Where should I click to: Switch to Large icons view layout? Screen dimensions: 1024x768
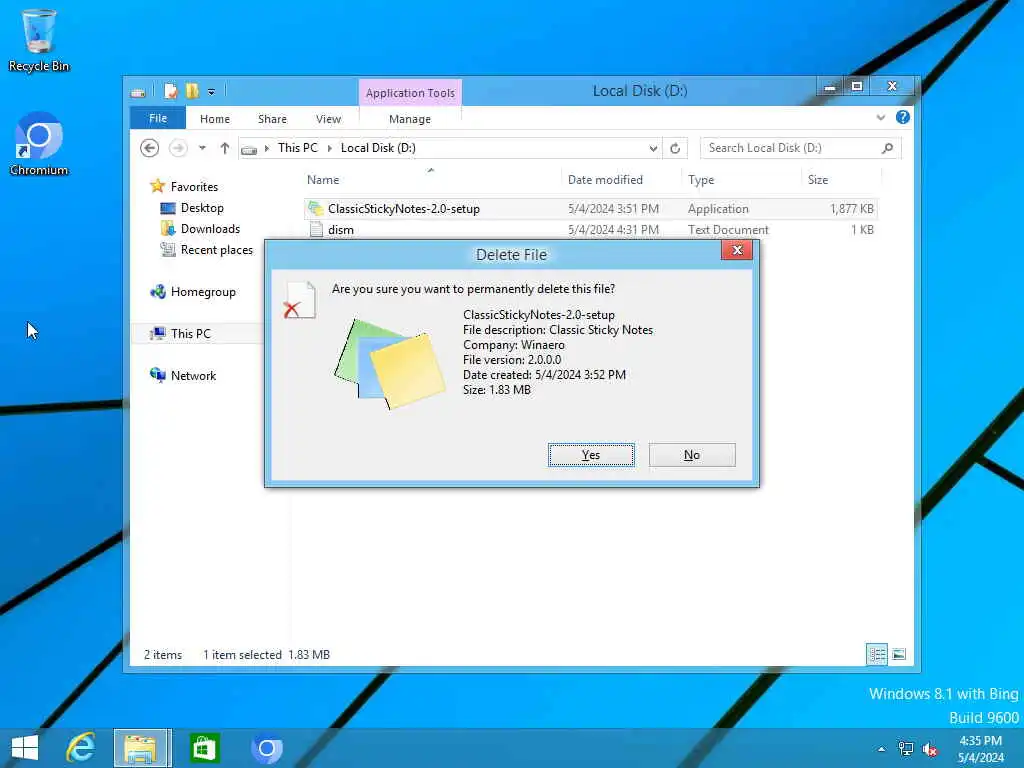tap(899, 654)
